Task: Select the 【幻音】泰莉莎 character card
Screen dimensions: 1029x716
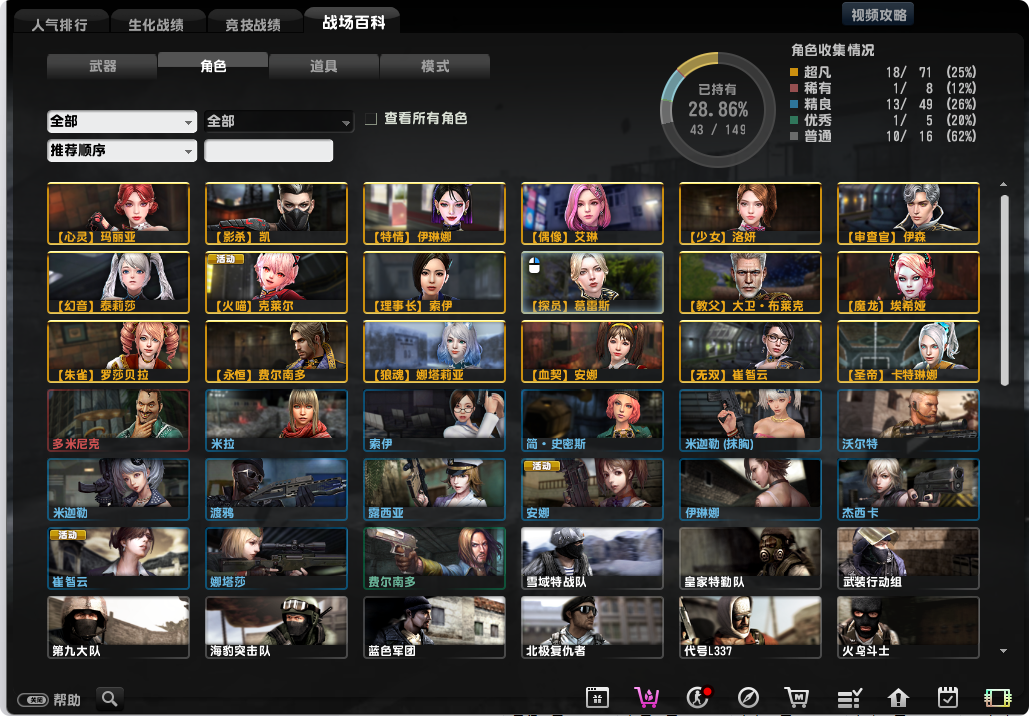Action: tap(119, 282)
